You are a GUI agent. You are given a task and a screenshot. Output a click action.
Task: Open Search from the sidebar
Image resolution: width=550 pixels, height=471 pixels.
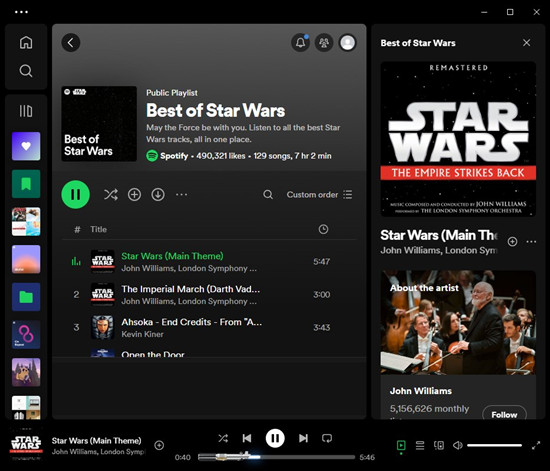[26, 71]
